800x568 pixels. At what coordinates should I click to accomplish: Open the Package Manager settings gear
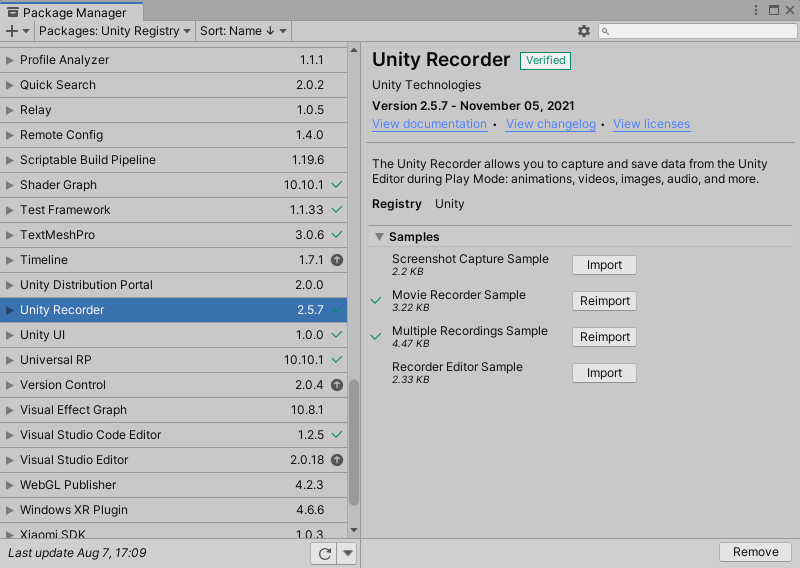[584, 31]
